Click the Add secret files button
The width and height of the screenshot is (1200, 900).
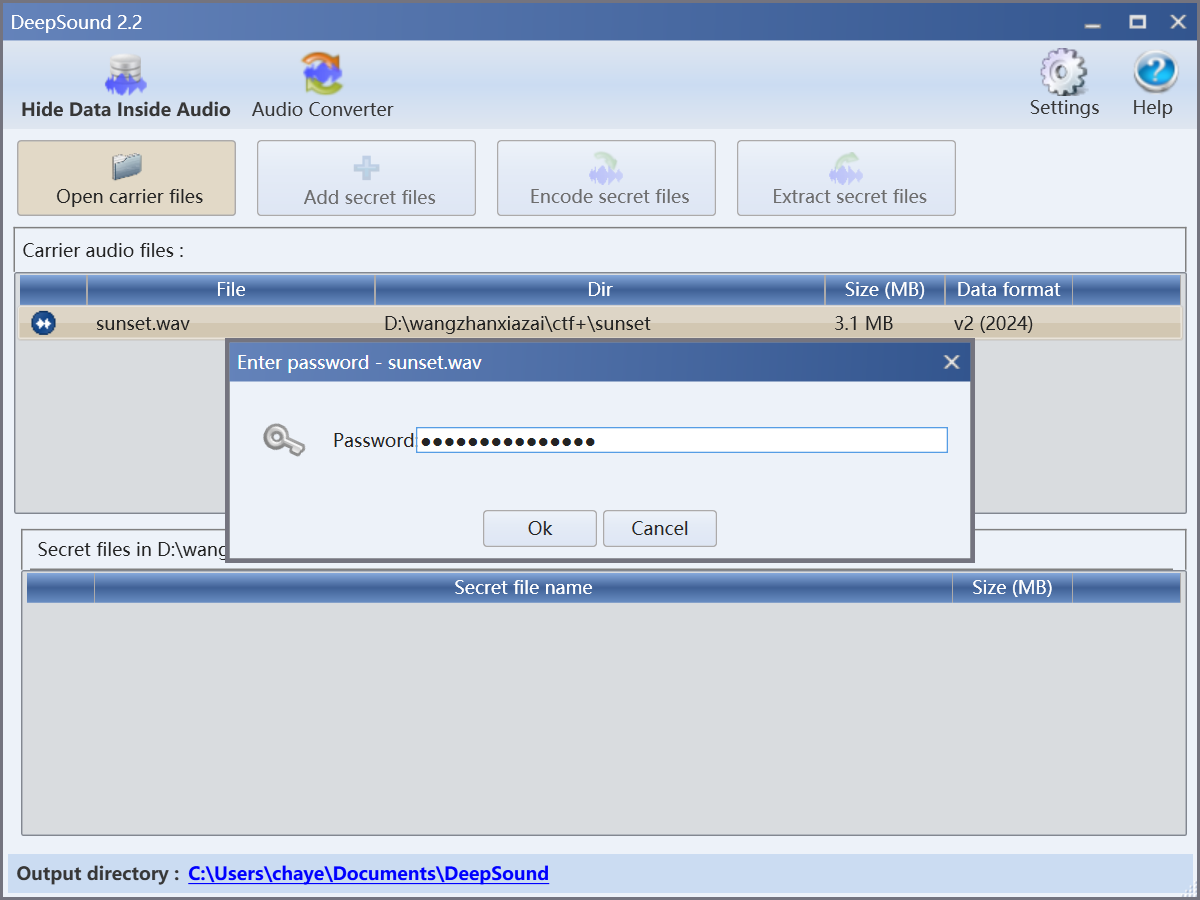(x=366, y=178)
